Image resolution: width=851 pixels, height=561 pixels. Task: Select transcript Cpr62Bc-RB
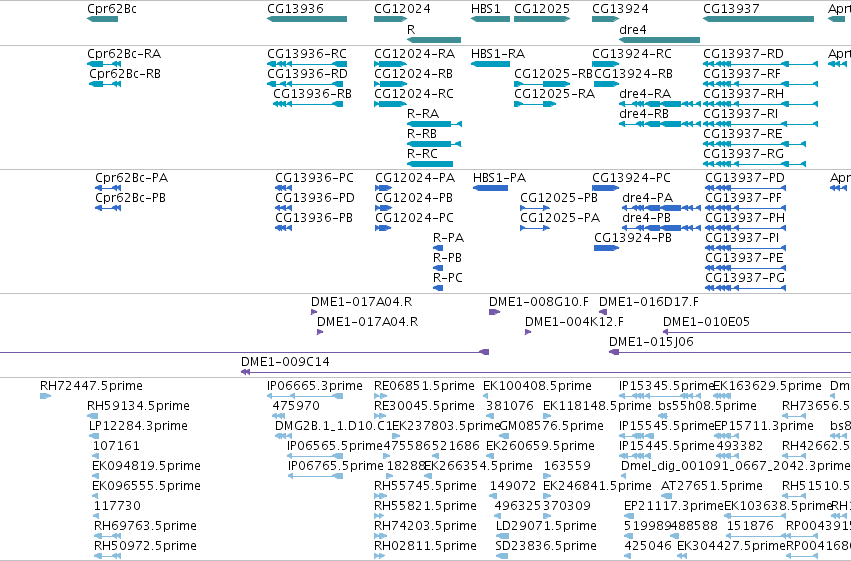pyautogui.click(x=105, y=84)
